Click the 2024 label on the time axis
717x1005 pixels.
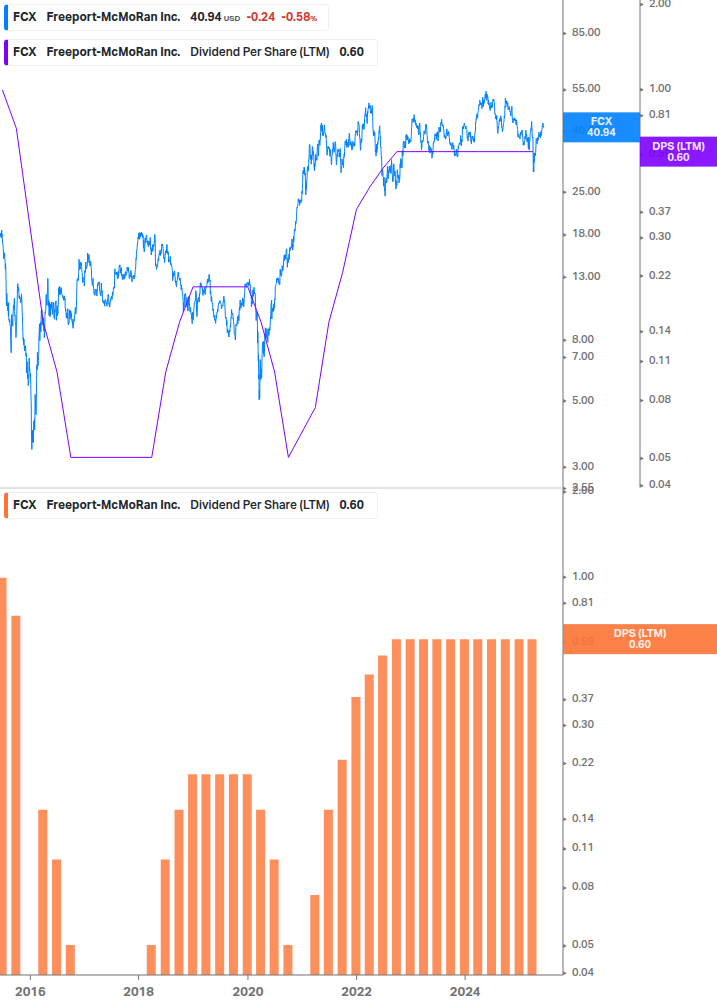point(465,992)
